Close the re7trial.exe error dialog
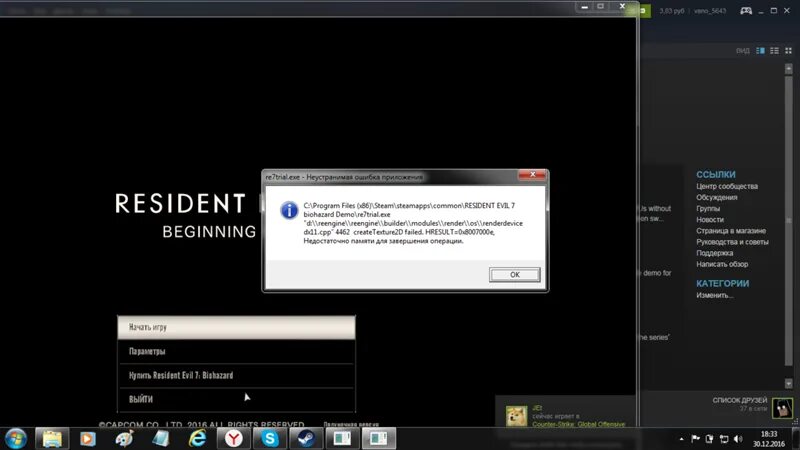The width and height of the screenshot is (800, 450). [x=532, y=175]
